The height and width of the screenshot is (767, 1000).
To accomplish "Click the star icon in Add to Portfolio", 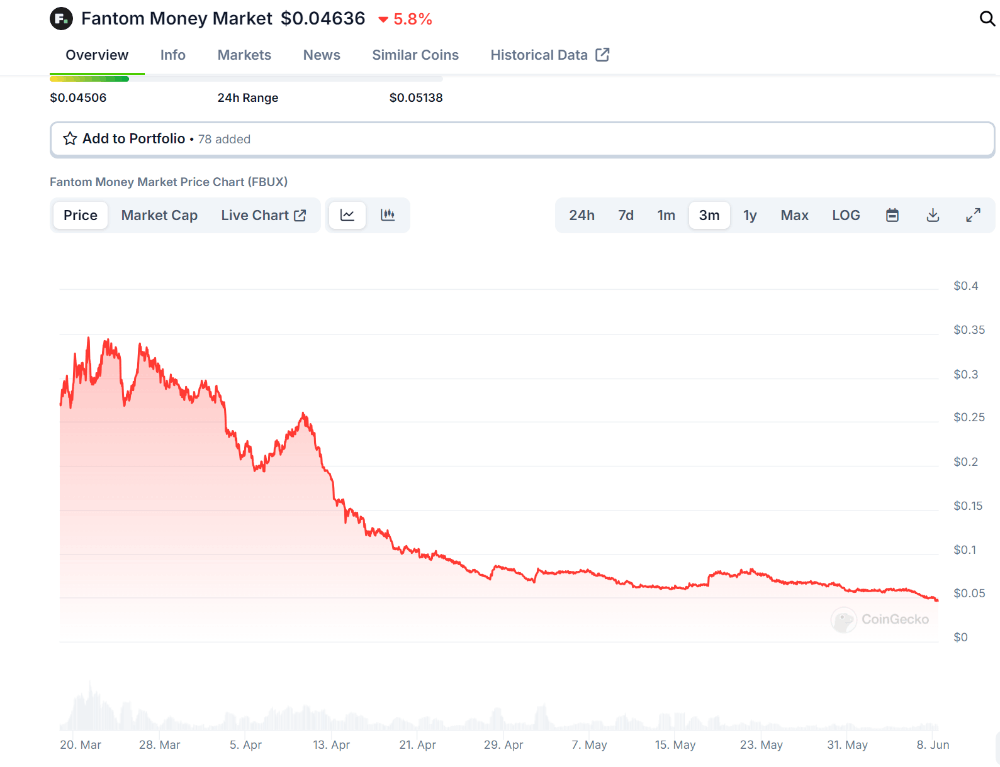I will tap(70, 139).
